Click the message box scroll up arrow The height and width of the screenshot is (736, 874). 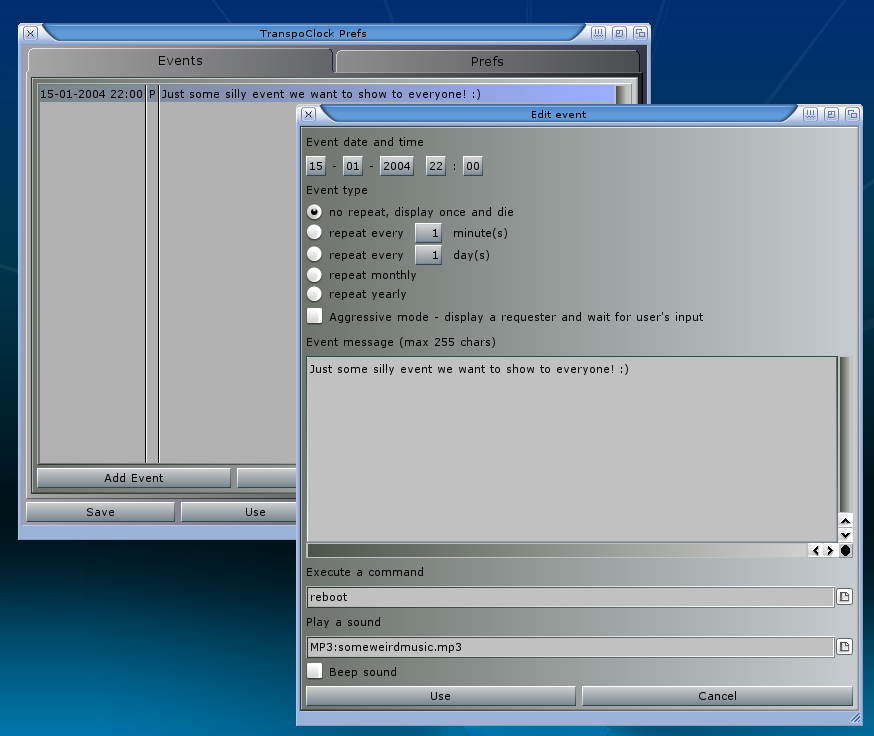845,520
